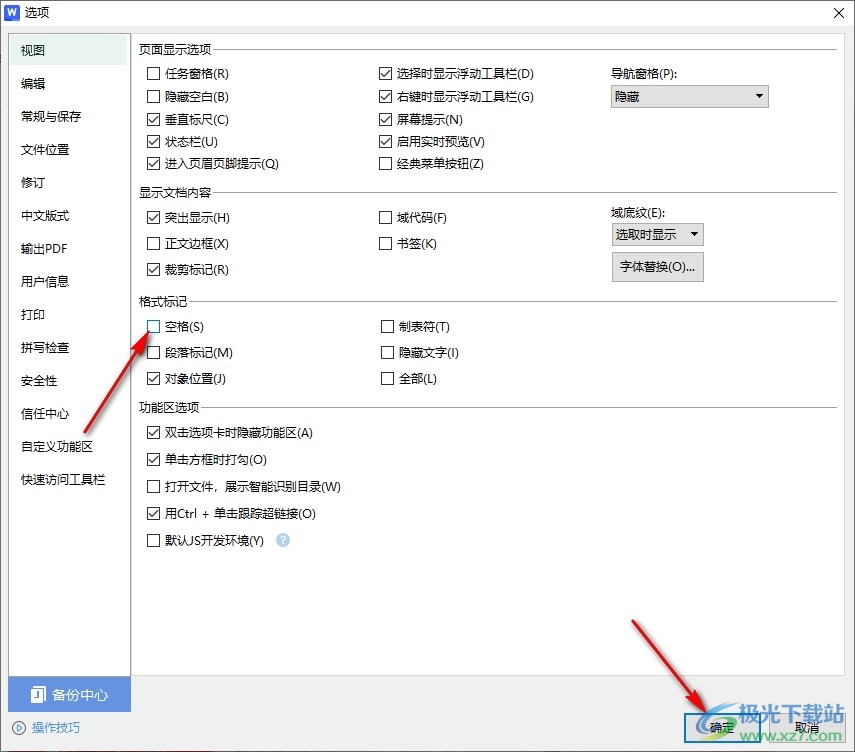
Task: Select the 视图 category
Action: (x=69, y=50)
